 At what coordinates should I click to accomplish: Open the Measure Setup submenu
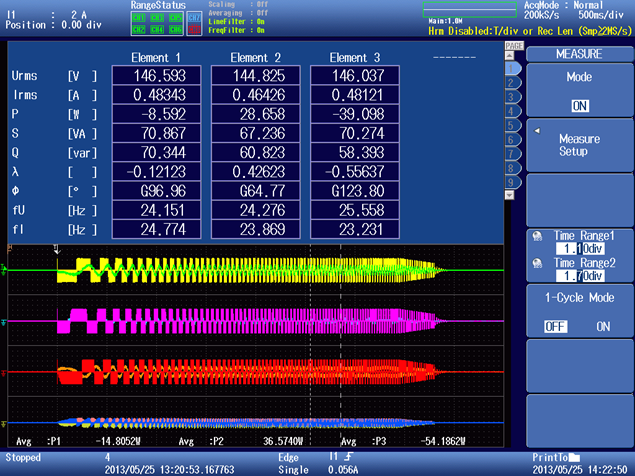[580, 145]
